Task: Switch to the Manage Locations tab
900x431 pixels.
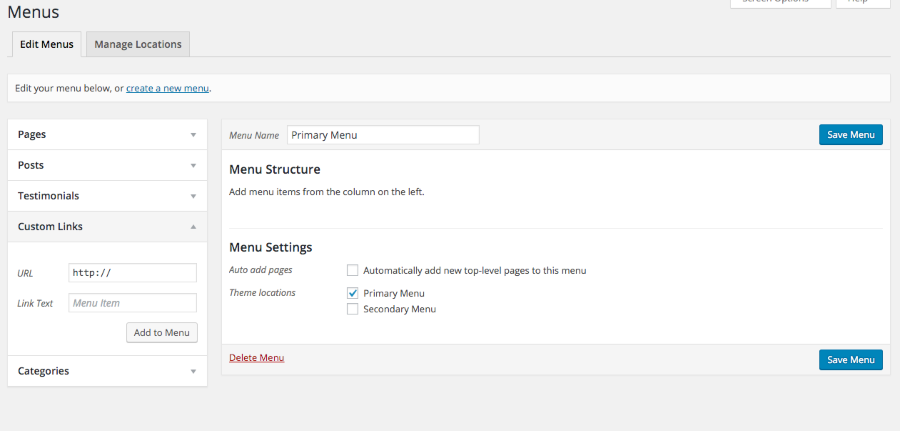Action: (138, 44)
